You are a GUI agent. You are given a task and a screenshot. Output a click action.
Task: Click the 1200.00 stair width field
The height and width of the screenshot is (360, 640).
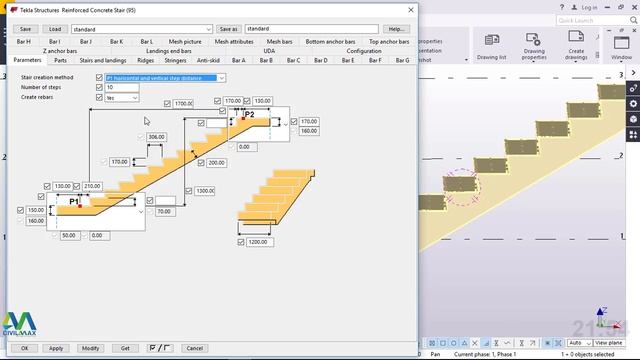coord(260,242)
